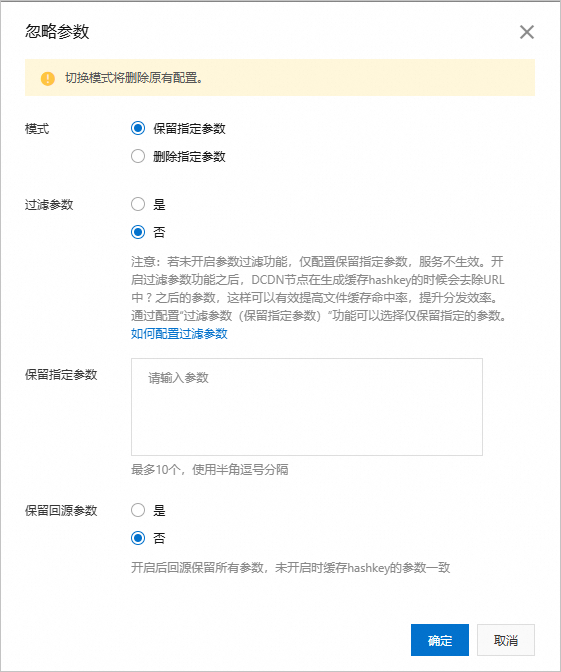Click the 过滤参数 field label on the left

pos(49,205)
